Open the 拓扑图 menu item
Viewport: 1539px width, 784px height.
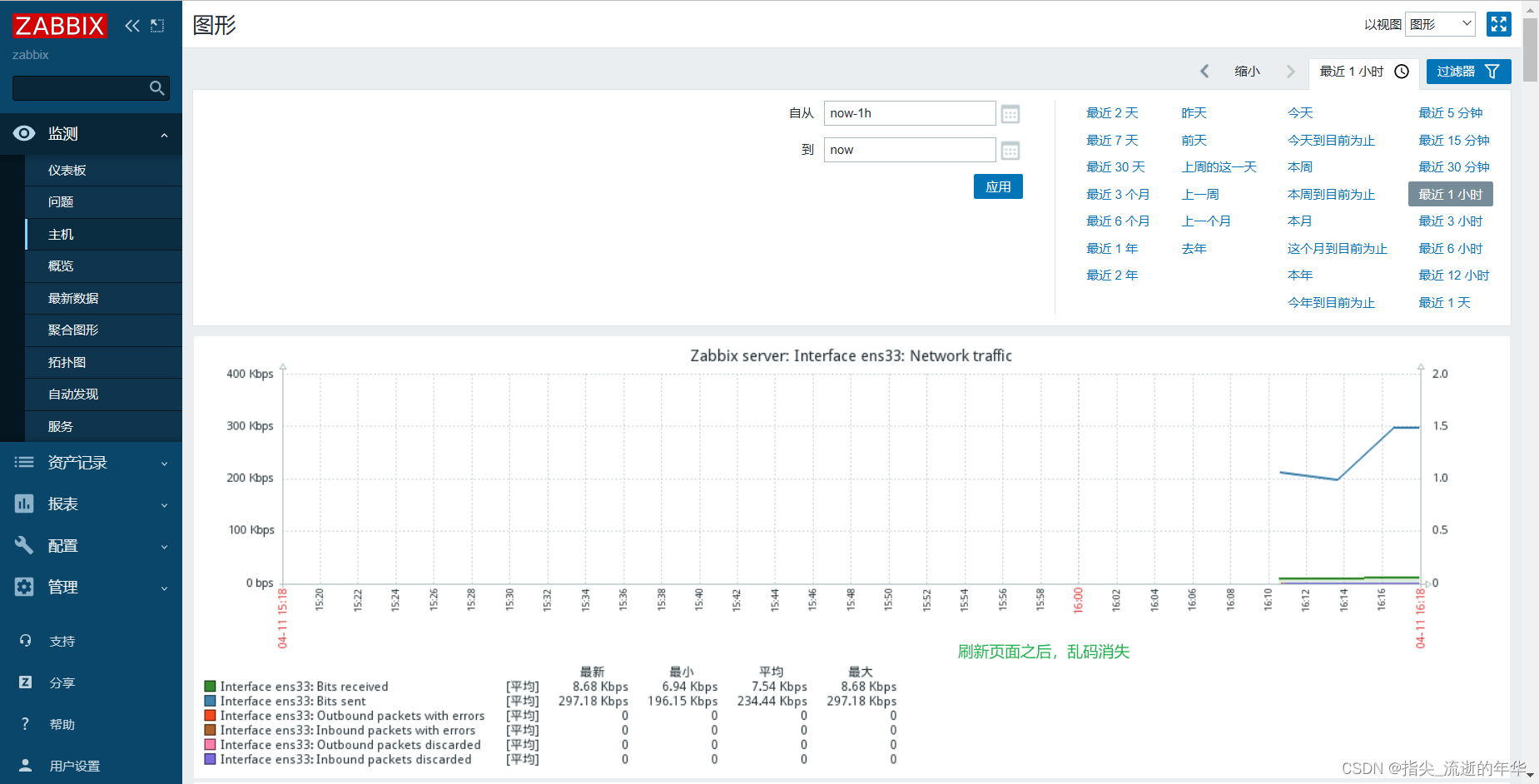point(103,362)
